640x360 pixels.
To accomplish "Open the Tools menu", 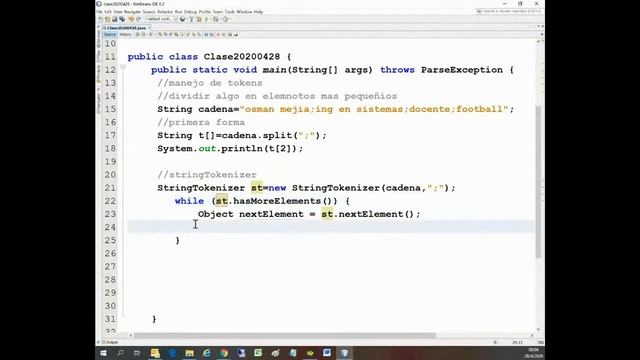I will [230, 12].
